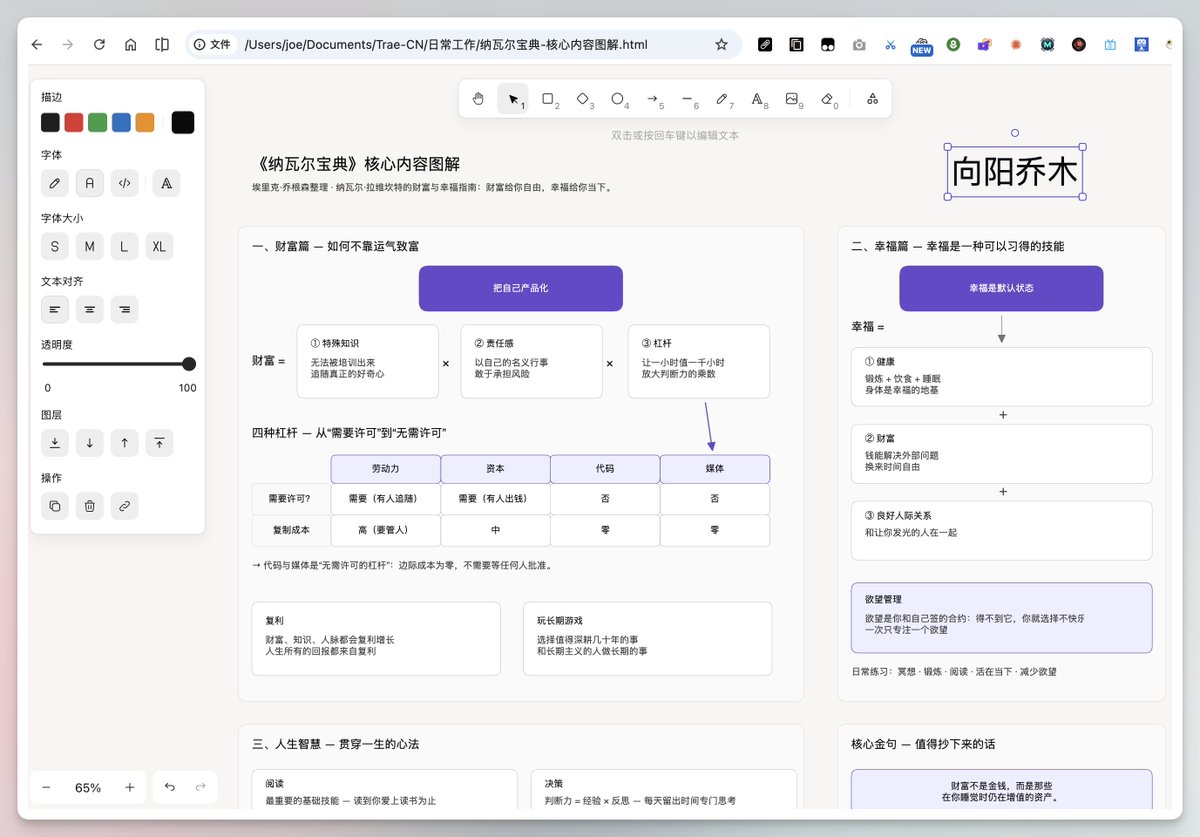Open the current stroke color picker
The height and width of the screenshot is (837, 1200).
click(x=183, y=122)
